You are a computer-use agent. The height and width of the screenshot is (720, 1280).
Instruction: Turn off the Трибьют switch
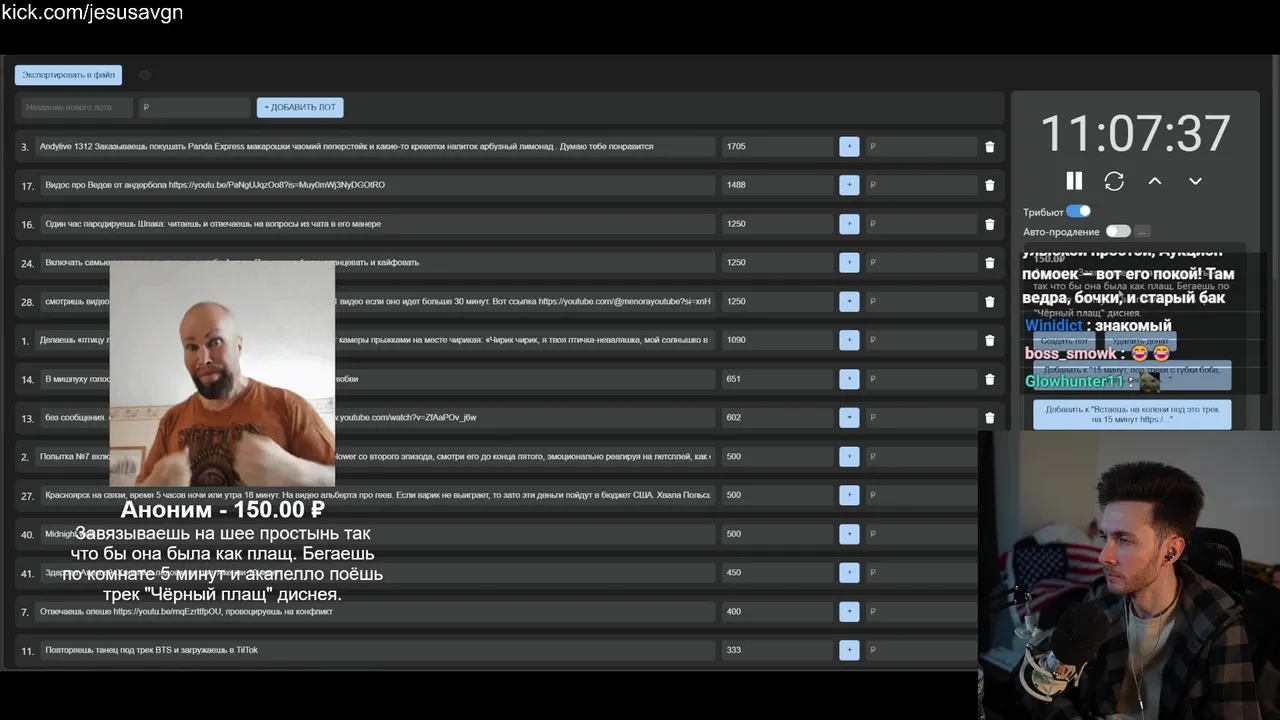[x=1078, y=211]
